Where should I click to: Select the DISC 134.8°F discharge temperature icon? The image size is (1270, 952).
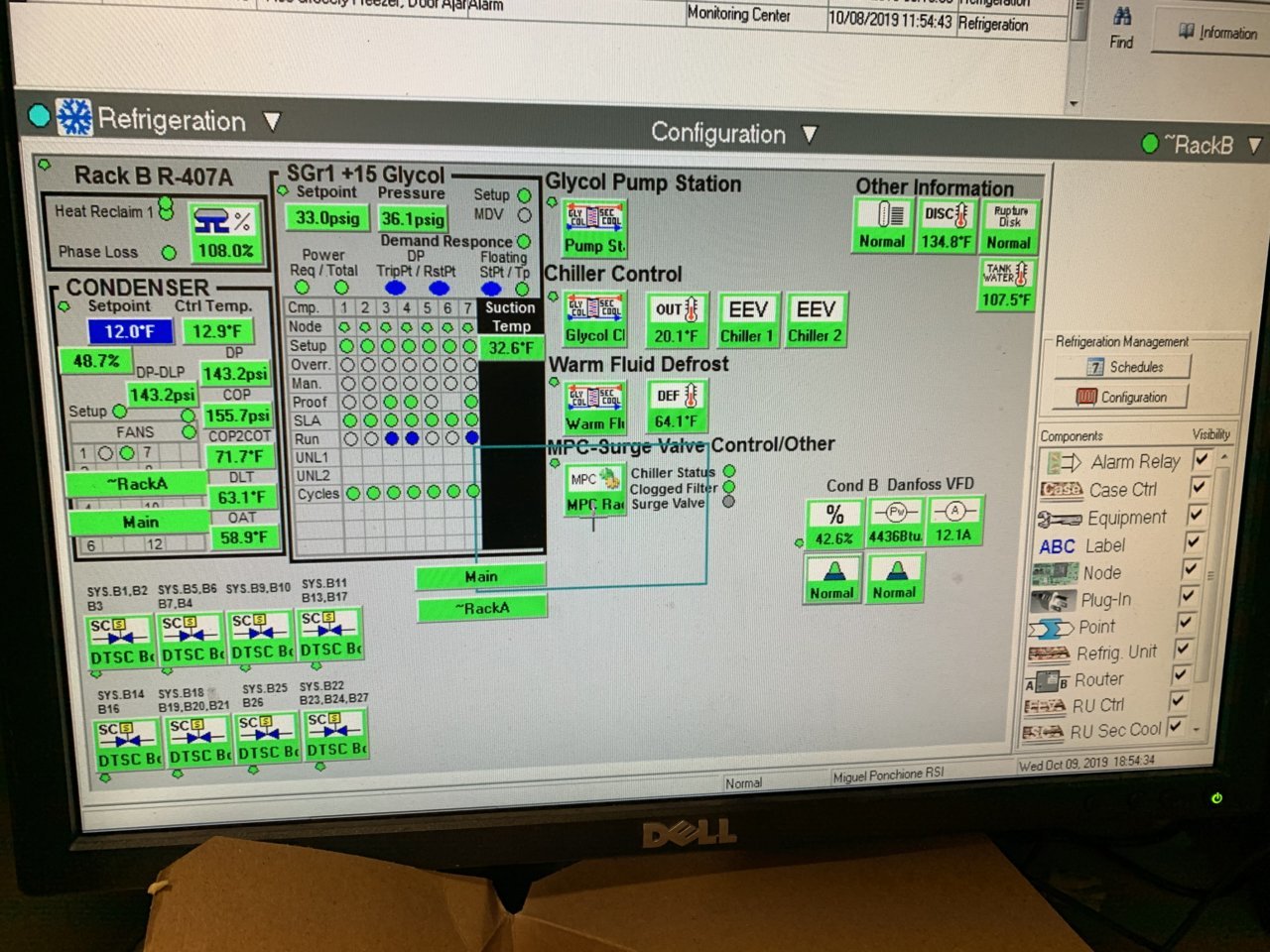pyautogui.click(x=946, y=225)
